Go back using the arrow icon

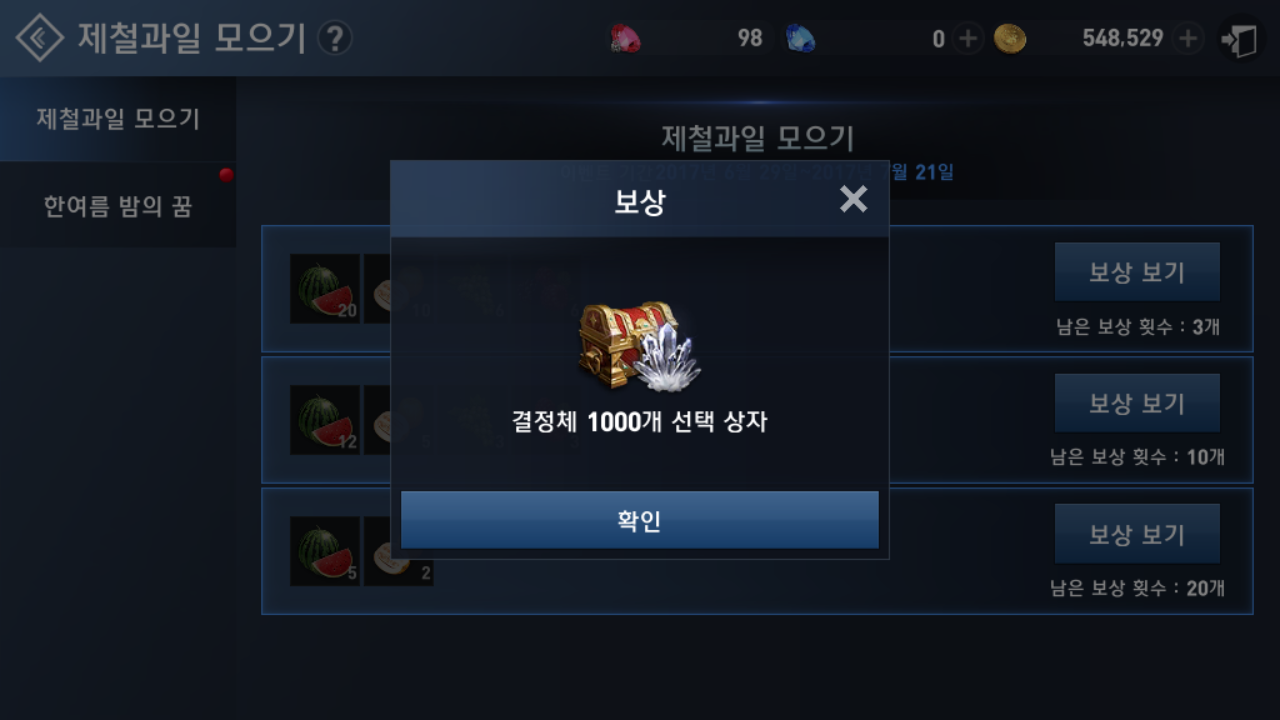(x=40, y=38)
